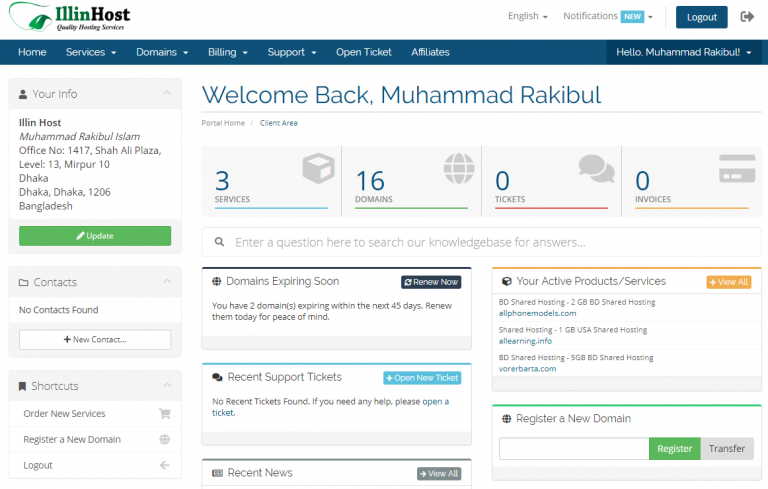Click the Renew Now button

(x=431, y=282)
